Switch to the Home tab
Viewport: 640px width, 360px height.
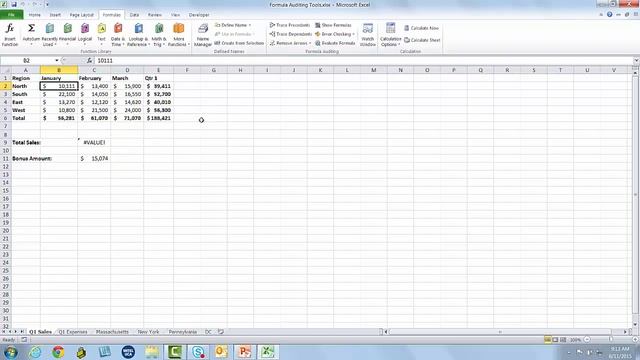click(x=34, y=15)
